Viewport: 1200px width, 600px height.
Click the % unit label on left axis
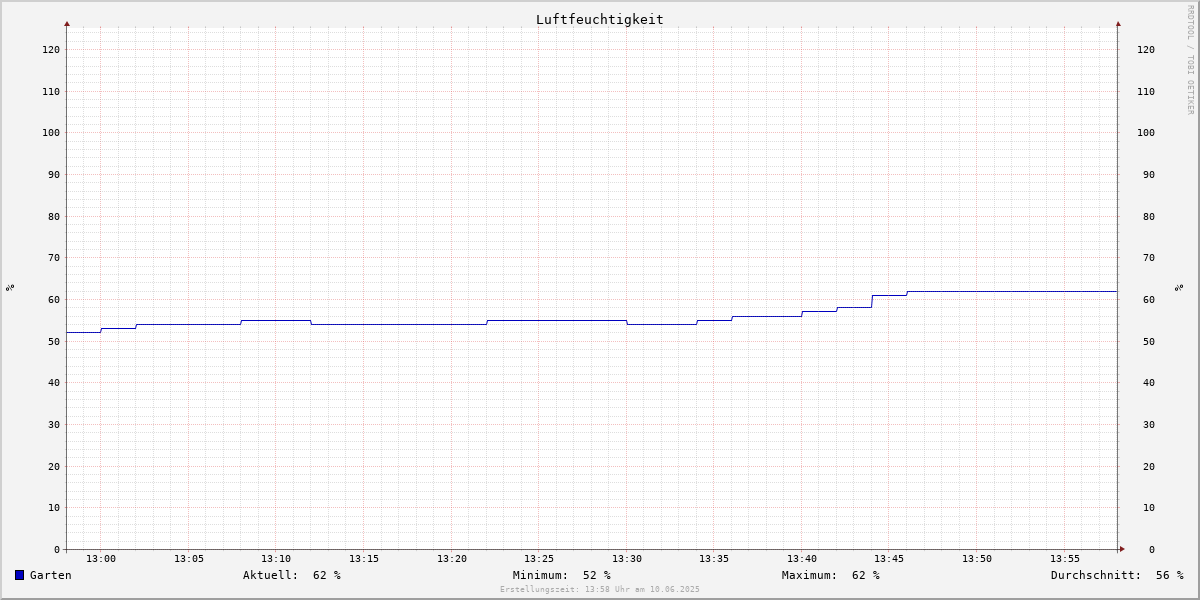10,287
